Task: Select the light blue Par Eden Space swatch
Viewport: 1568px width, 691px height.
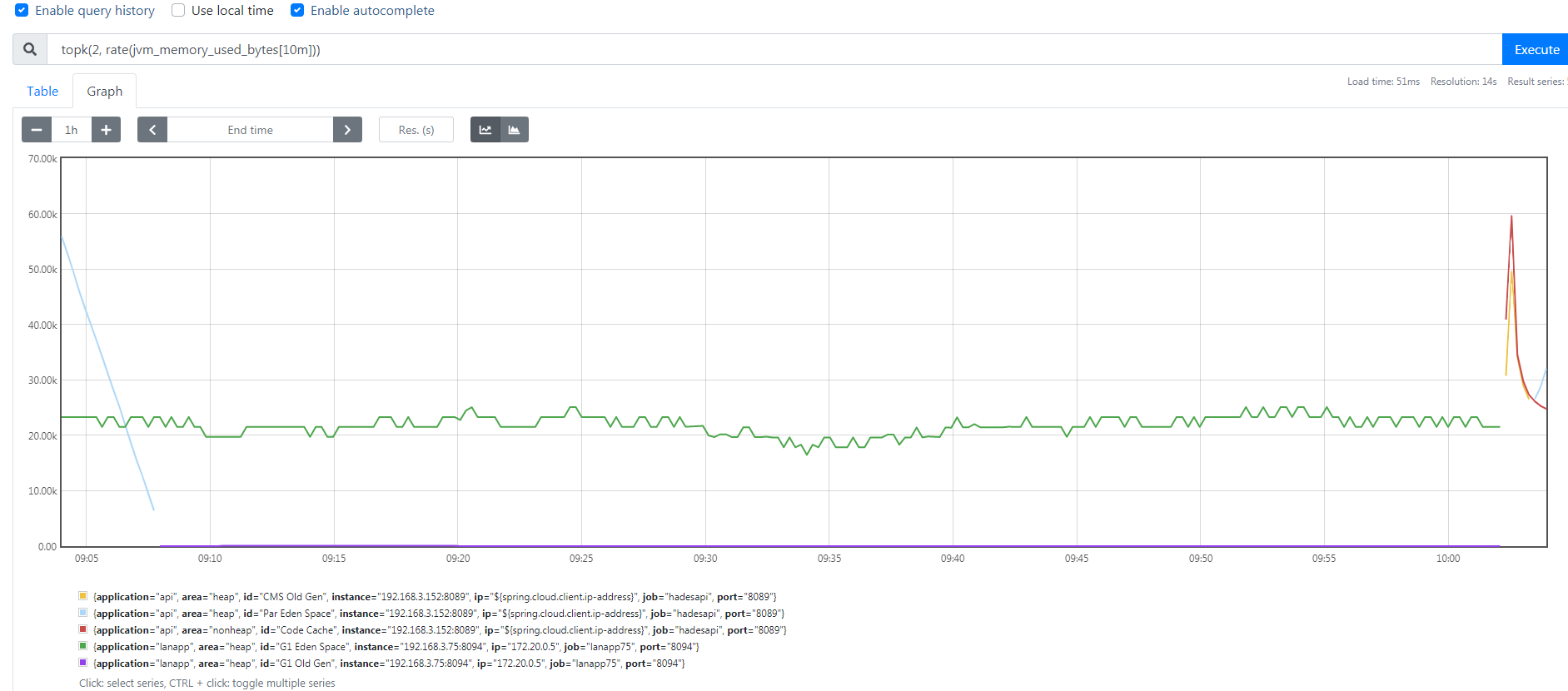Action: coord(83,613)
